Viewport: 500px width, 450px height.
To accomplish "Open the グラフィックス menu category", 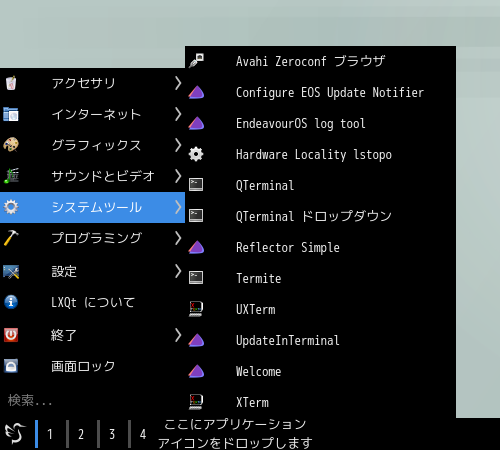I will pos(92,145).
